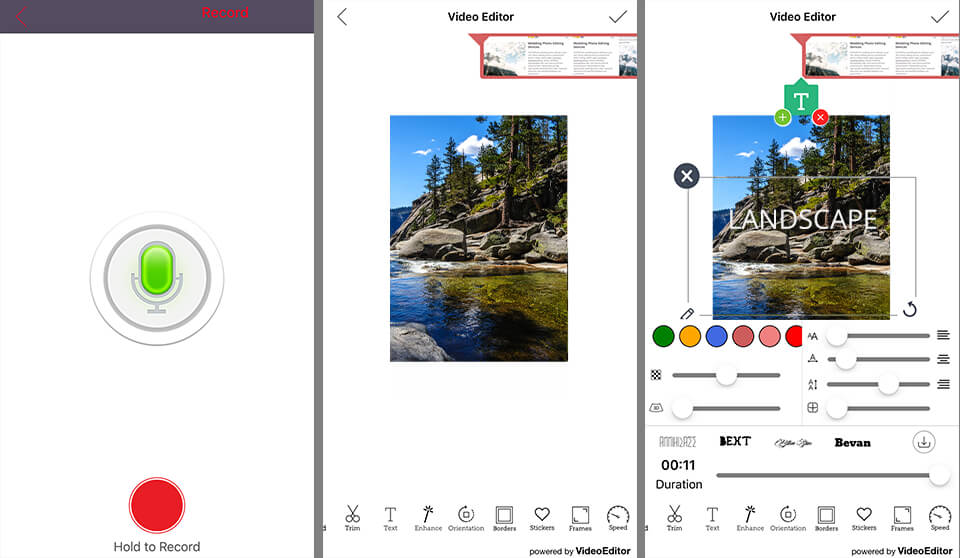Adjust the line spacing slider beside the A-arrow icon
This screenshot has height=558, width=960.
pyautogui.click(x=878, y=384)
